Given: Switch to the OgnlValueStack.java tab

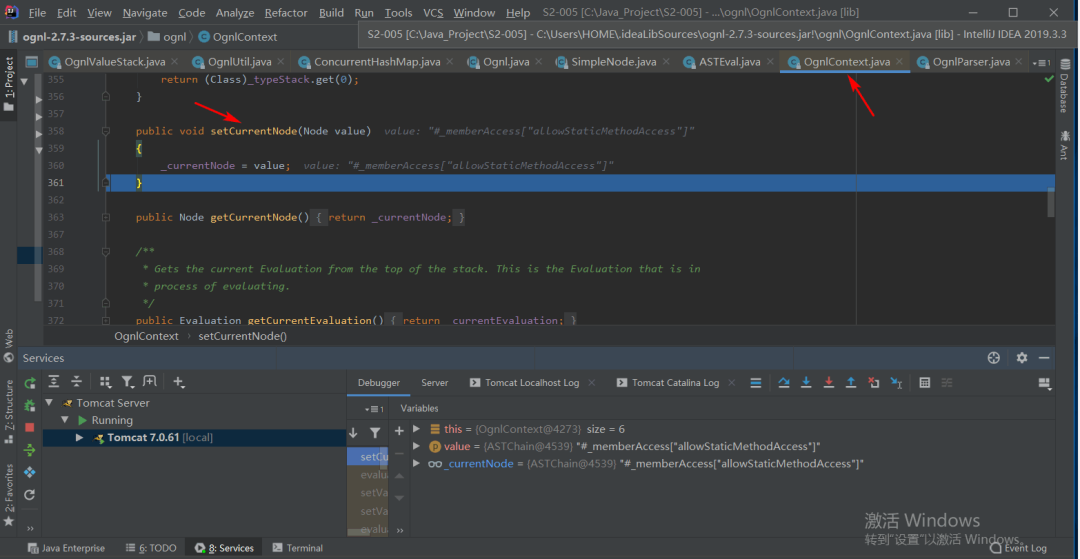Looking at the screenshot, I should (x=114, y=62).
